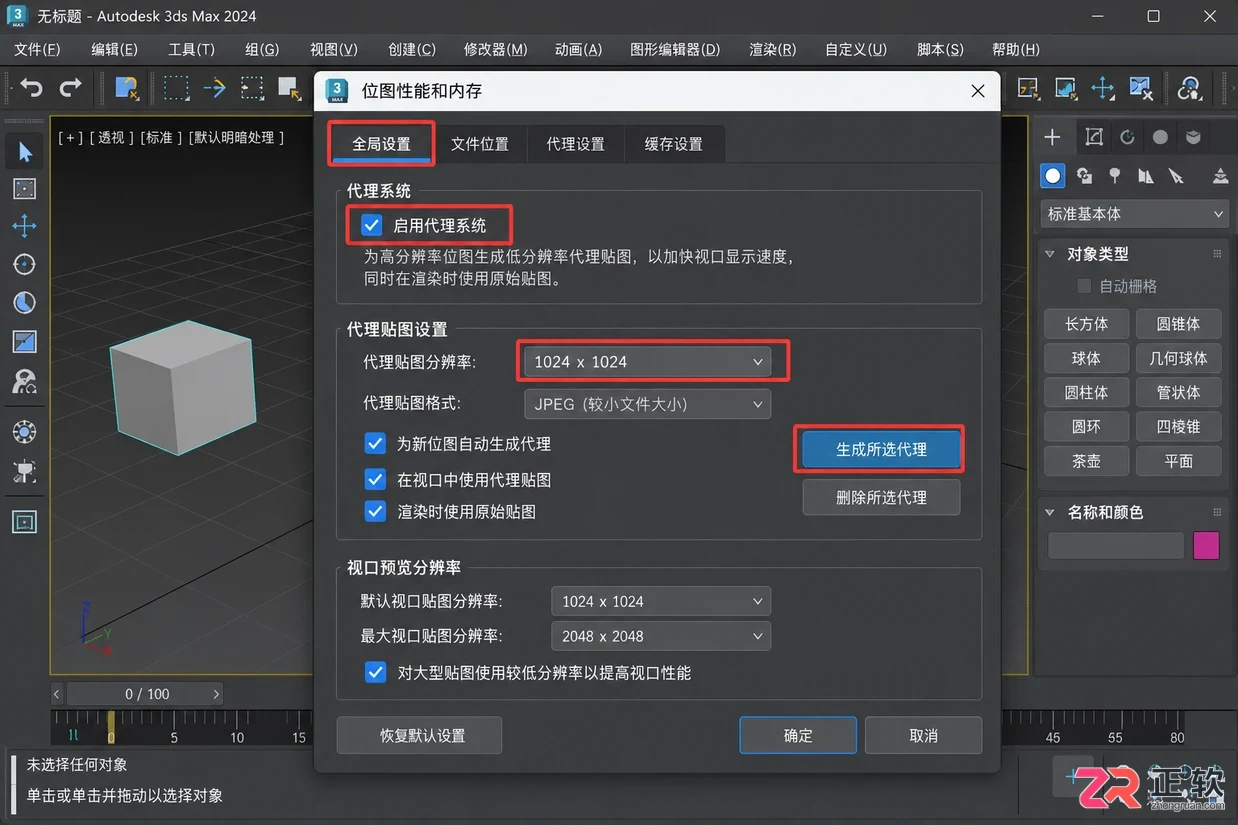Open the Motion circle command panel tab
Viewport: 1238px width, 825px height.
[x=1160, y=137]
